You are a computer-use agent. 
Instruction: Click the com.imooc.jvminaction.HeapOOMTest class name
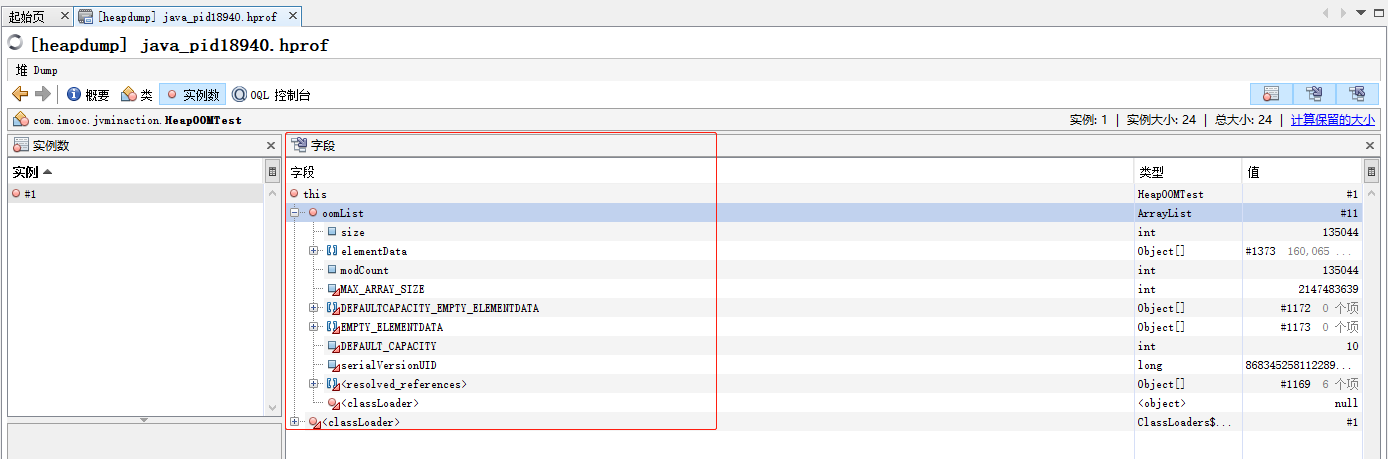pos(137,120)
